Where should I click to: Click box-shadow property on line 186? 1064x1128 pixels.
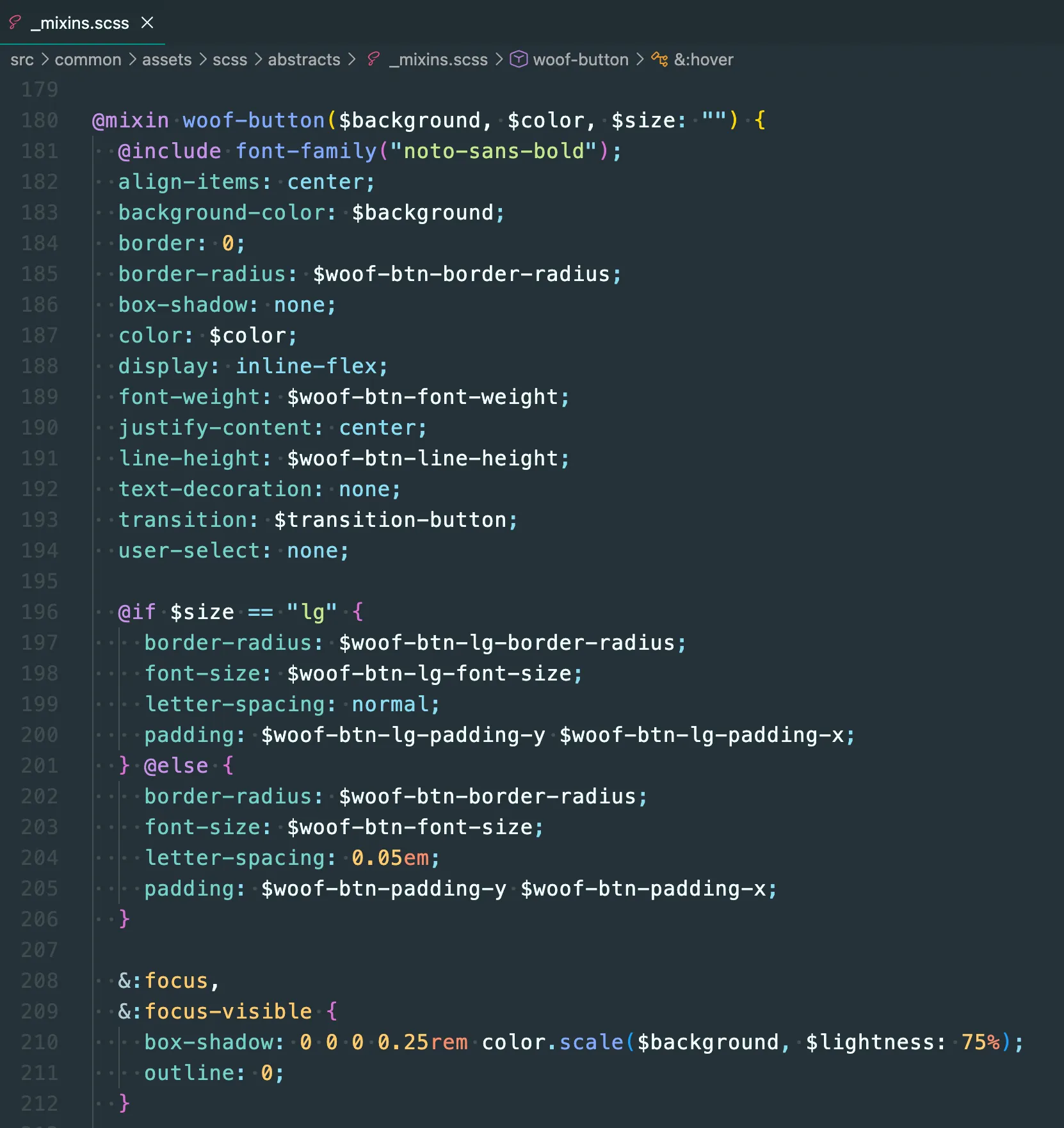click(x=182, y=305)
